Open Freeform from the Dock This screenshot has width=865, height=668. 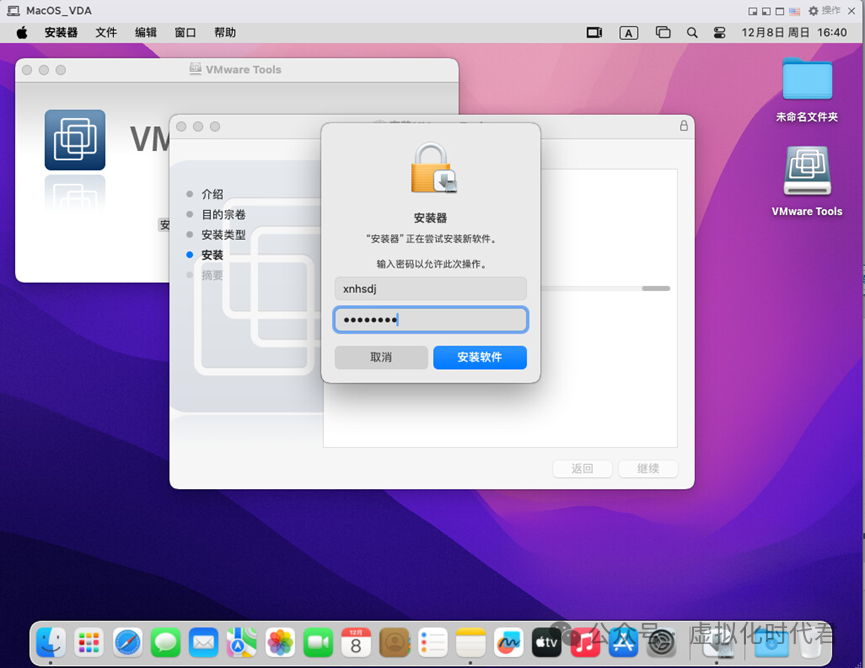(x=509, y=642)
